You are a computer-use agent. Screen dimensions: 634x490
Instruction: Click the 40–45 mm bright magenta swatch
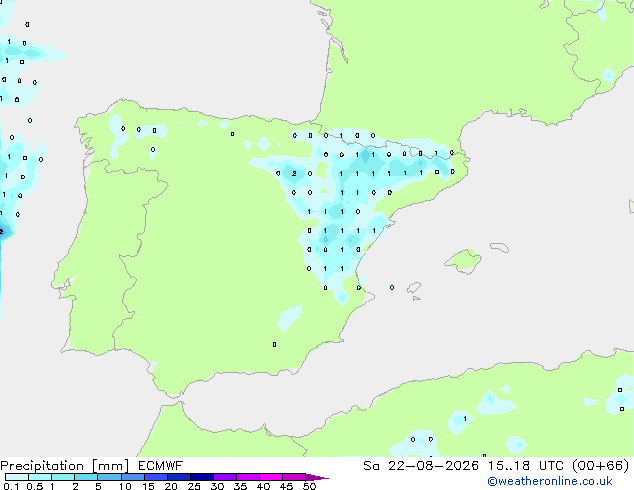click(271, 477)
